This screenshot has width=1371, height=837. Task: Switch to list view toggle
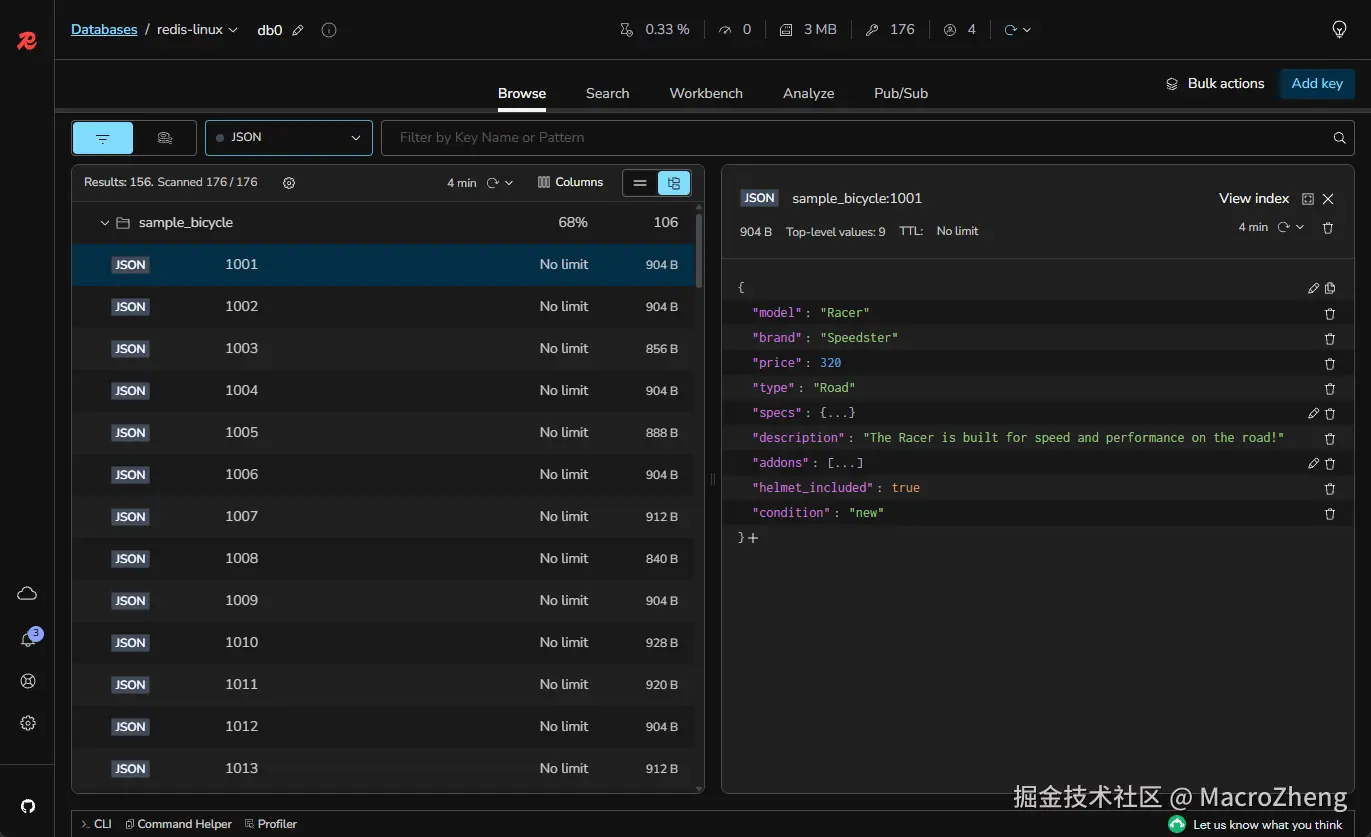tap(640, 183)
